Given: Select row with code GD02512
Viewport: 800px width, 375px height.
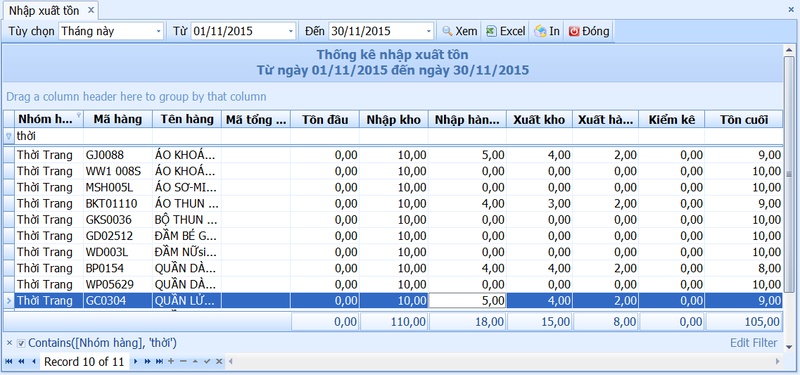Looking at the screenshot, I should click(393, 236).
